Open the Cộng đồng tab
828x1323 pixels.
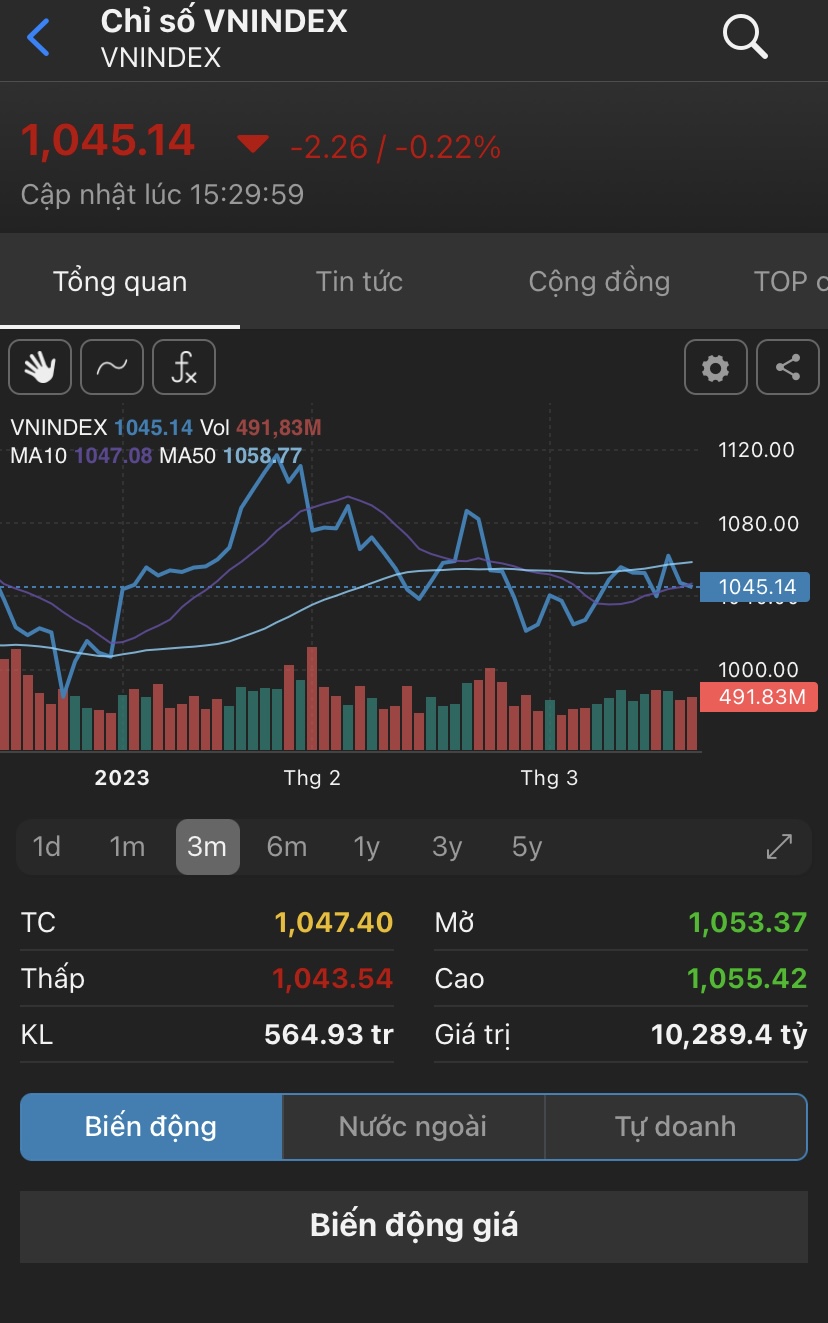click(x=599, y=282)
